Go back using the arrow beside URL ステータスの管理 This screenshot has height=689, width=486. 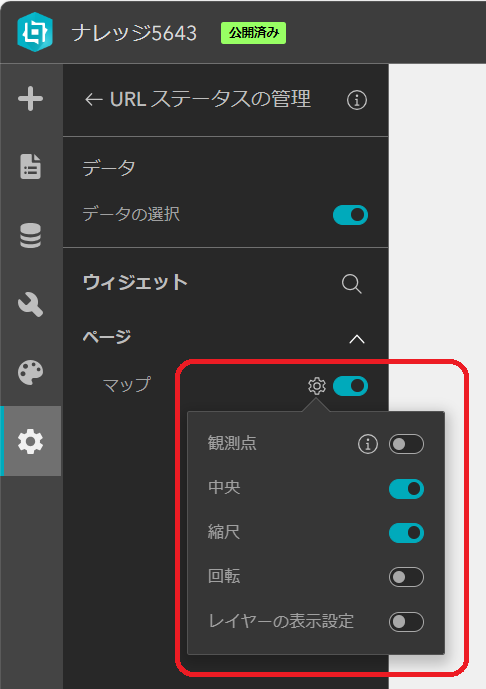pos(94,100)
